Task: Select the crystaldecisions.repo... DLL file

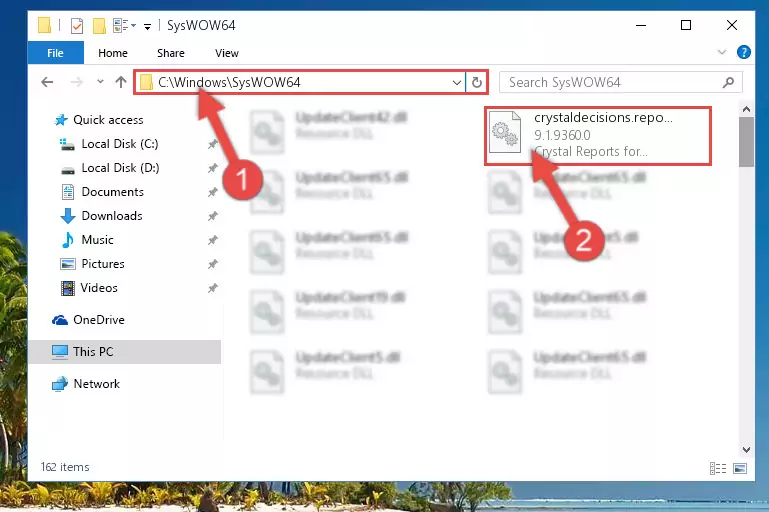Action: coord(598,135)
